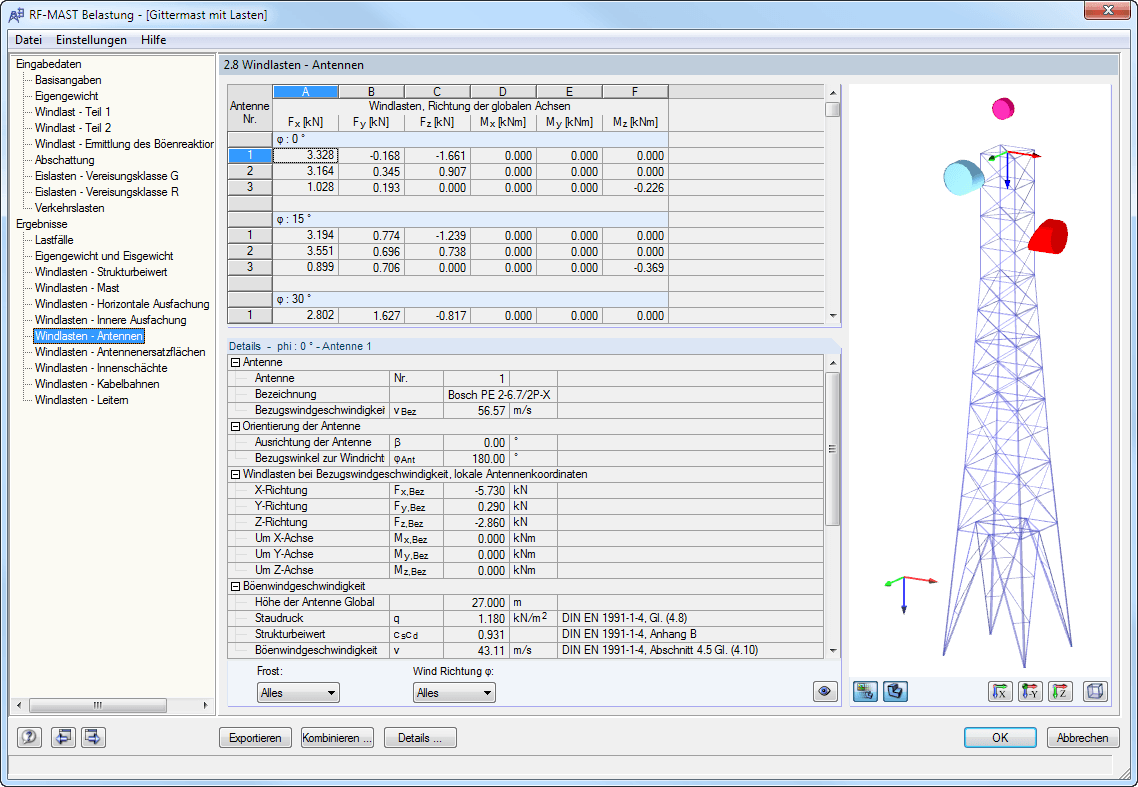Open the Wind Richtung φ dropdown
1138x787 pixels.
coord(454,693)
